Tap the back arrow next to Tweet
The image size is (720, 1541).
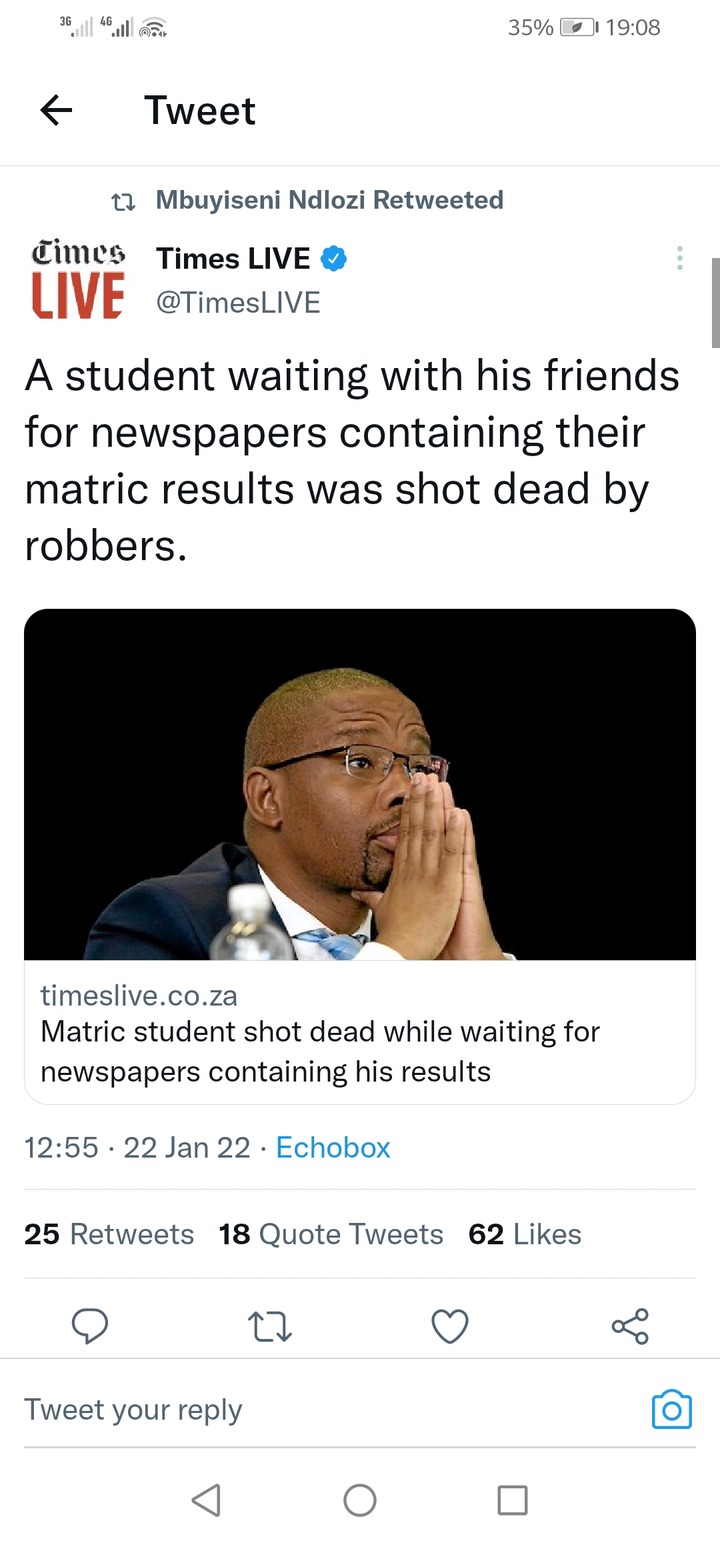(56, 110)
